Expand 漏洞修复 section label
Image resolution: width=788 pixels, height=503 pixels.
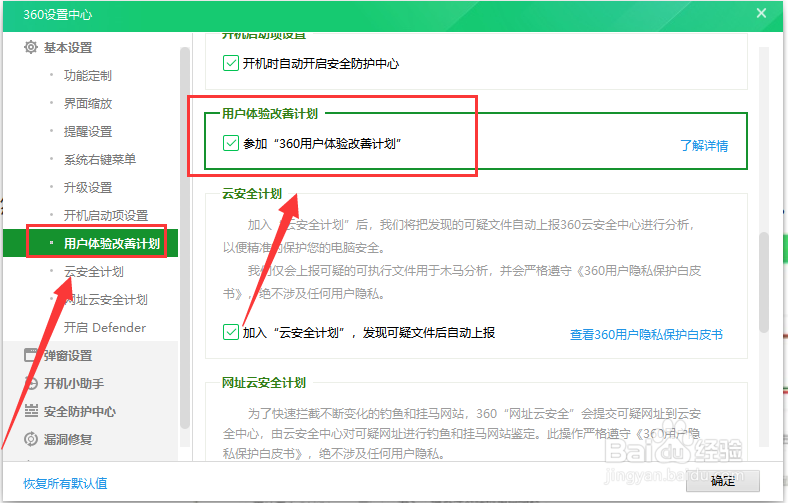[x=68, y=440]
